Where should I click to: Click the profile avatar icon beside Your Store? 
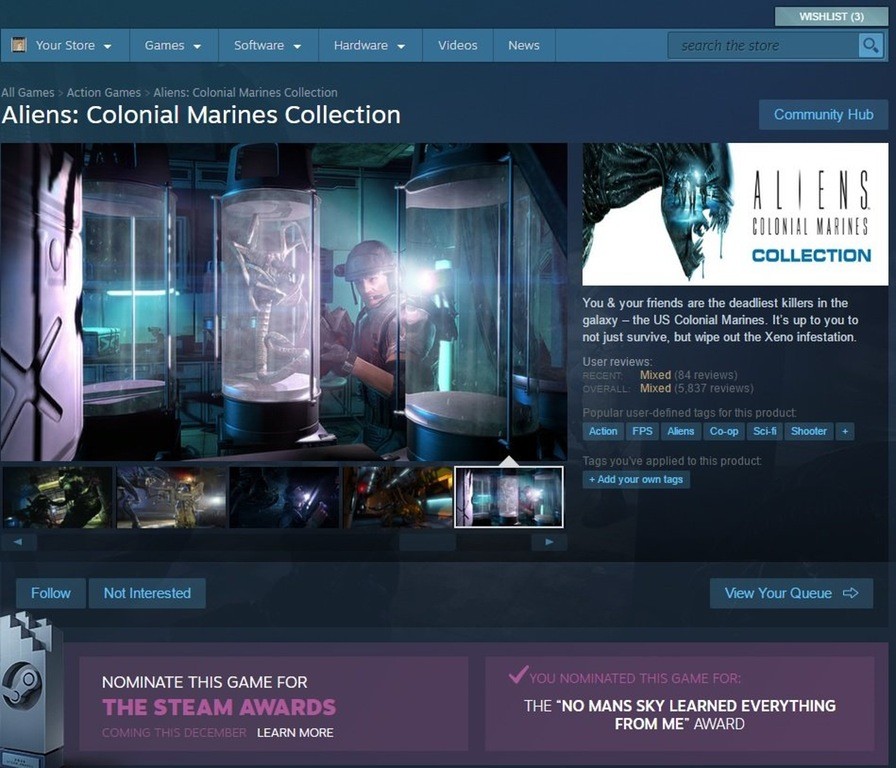coord(19,45)
